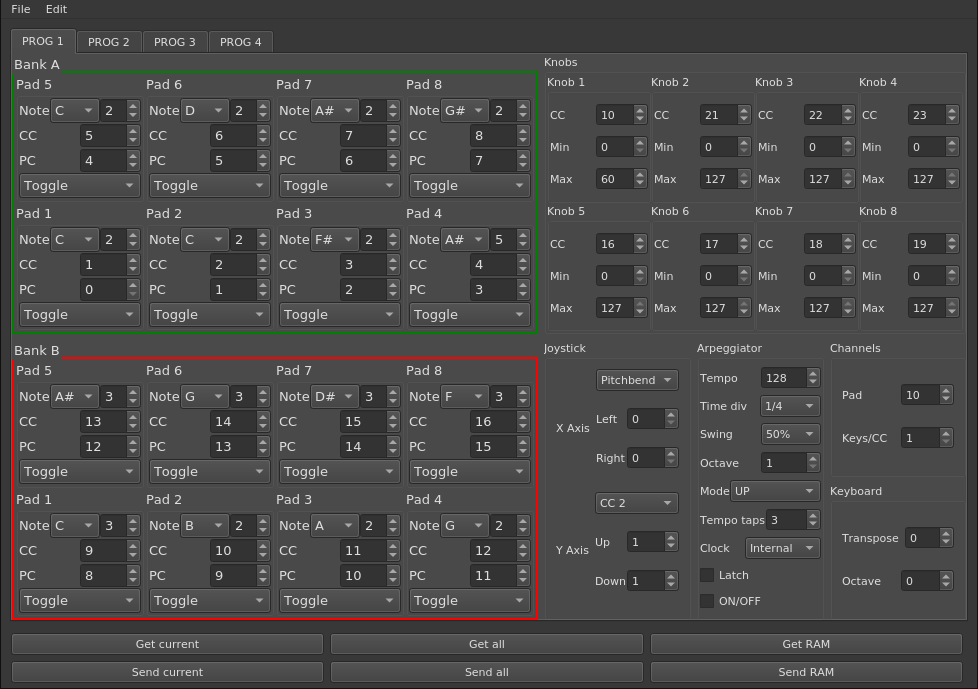This screenshot has height=689, width=978.
Task: Switch to the PROG 2 tab
Action: (x=109, y=42)
